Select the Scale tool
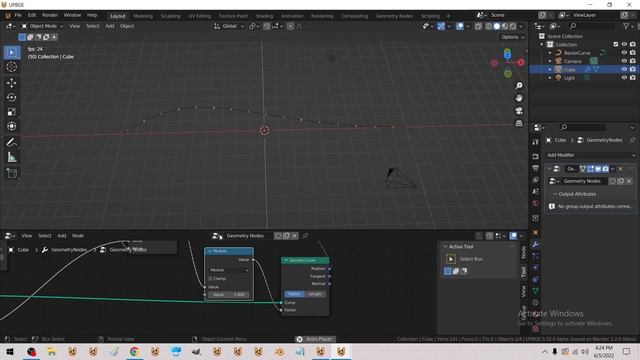This screenshot has width=640, height=360. (x=11, y=112)
